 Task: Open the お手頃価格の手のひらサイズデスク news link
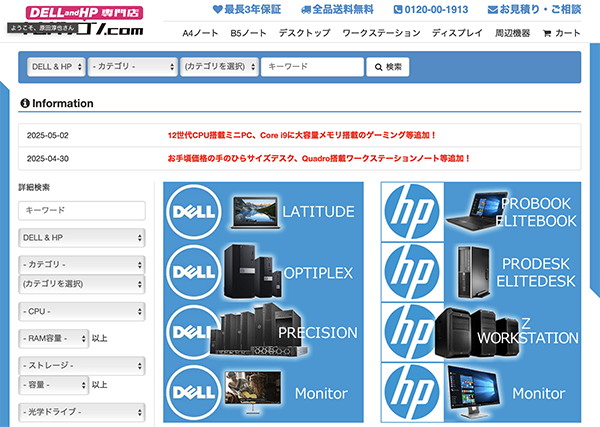pyautogui.click(x=318, y=158)
